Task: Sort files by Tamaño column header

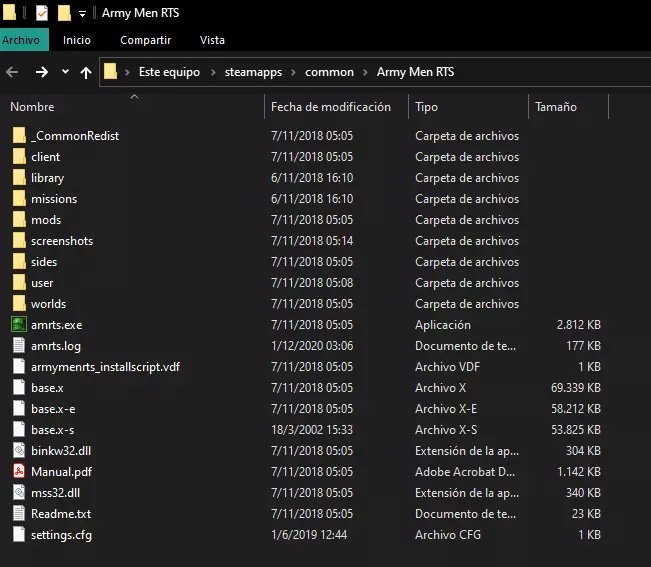Action: [x=556, y=107]
